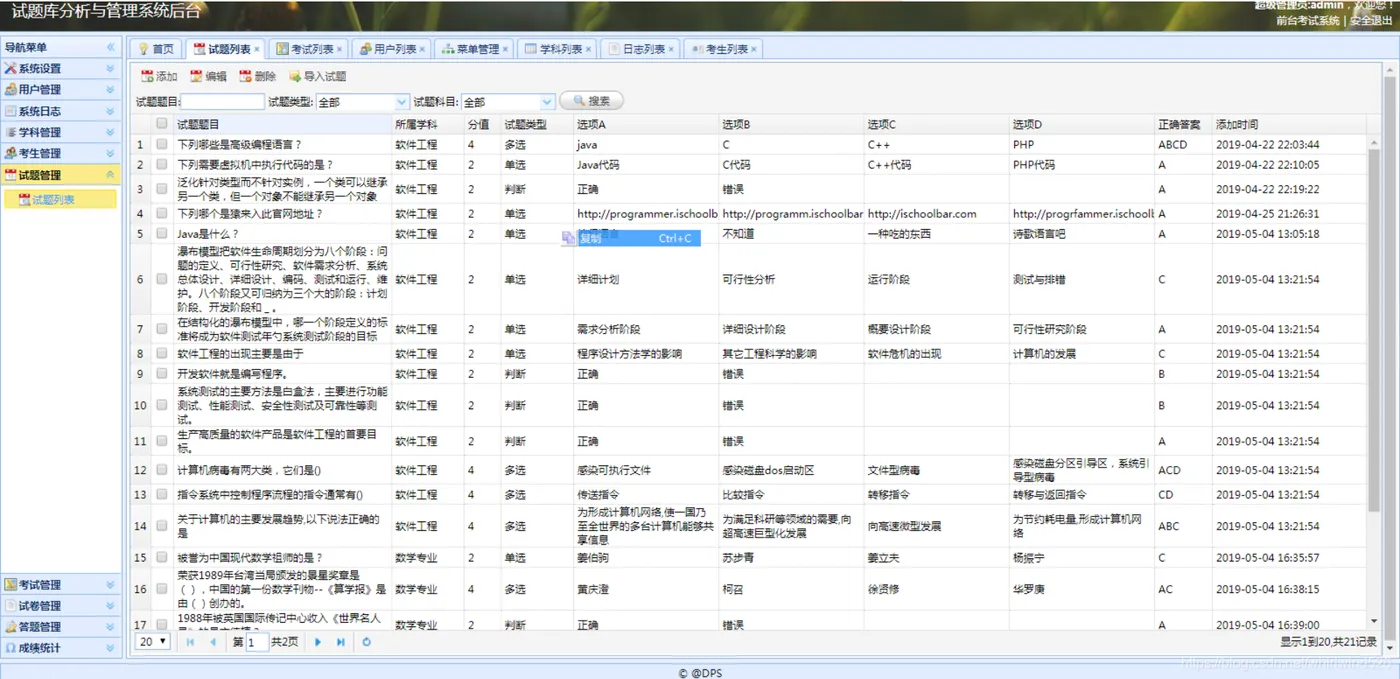This screenshot has height=679, width=1400.
Task: Collapse the 导航菜单 navigation panel
Action: click(111, 47)
